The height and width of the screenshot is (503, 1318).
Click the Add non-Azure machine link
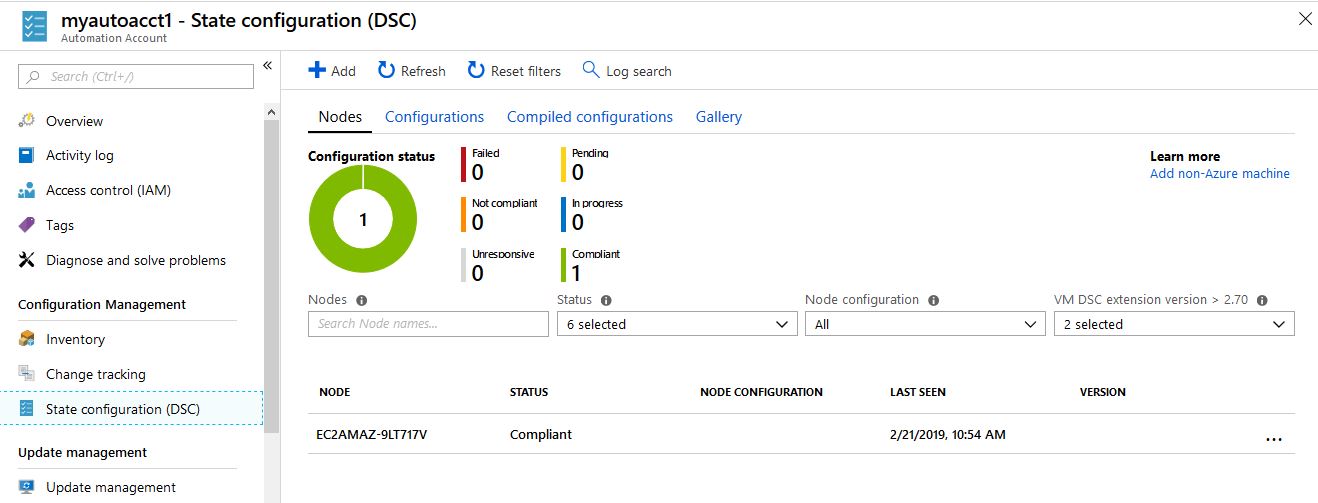click(1219, 174)
